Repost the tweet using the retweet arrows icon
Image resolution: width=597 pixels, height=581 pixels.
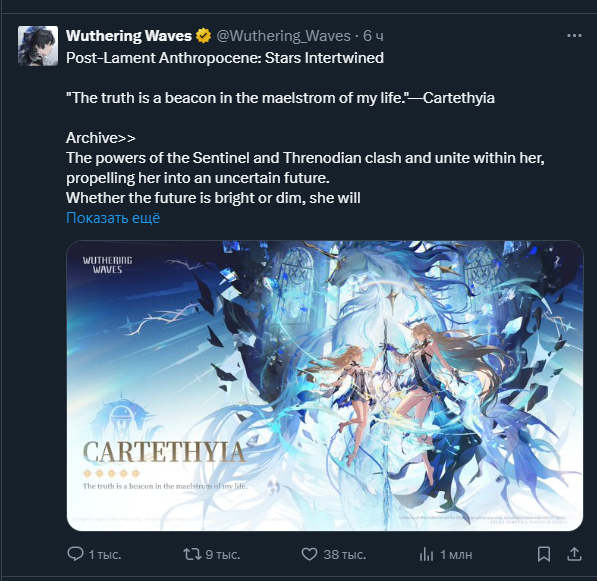coord(192,554)
